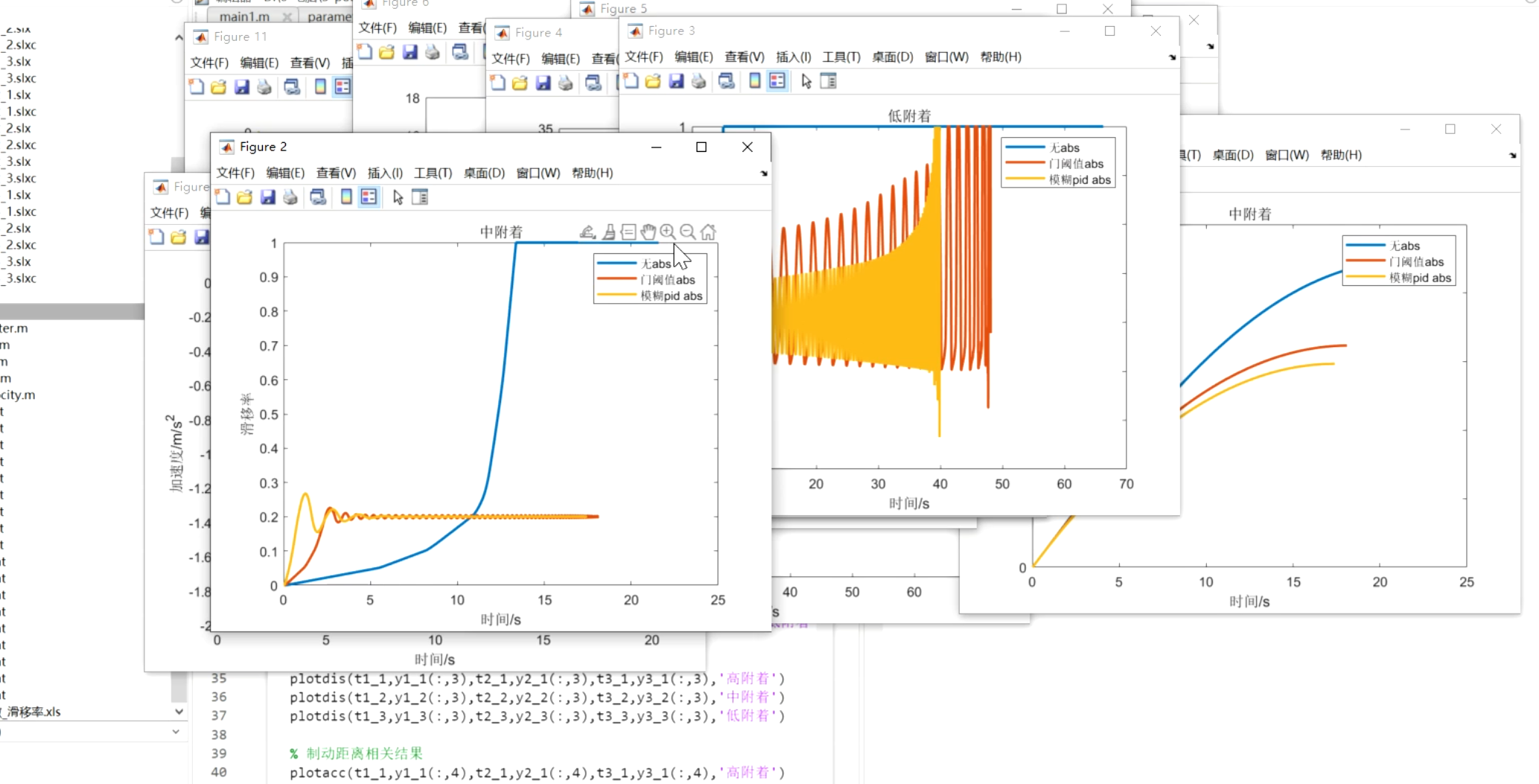This screenshot has height=784, width=1539.
Task: Toggle Edit Plot arrow in Figure 2 toolbar
Action: click(x=398, y=197)
